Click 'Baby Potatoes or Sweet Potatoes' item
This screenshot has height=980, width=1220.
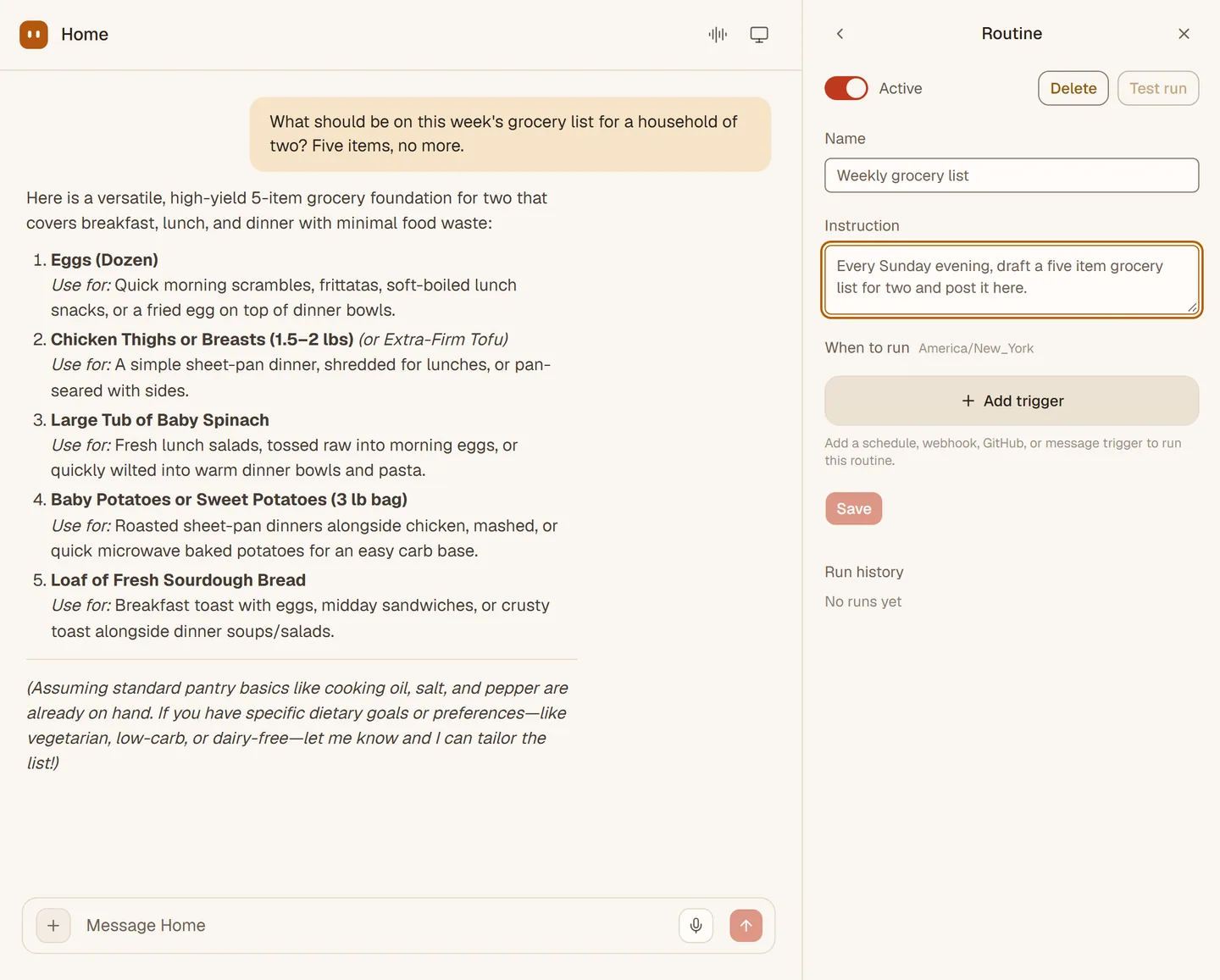229,500
